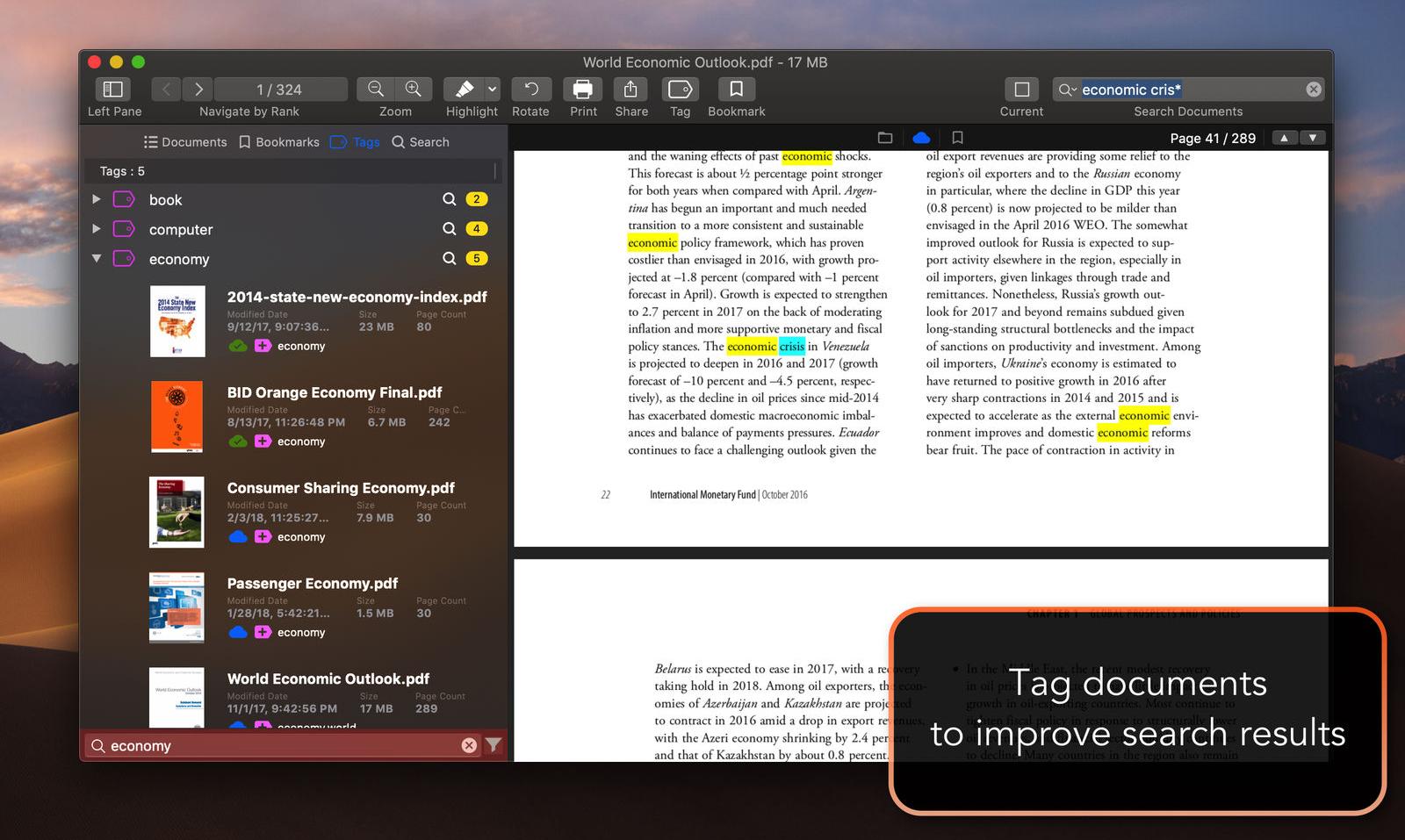Image resolution: width=1405 pixels, height=840 pixels.
Task: Collapse the economy tag
Action: [x=97, y=259]
